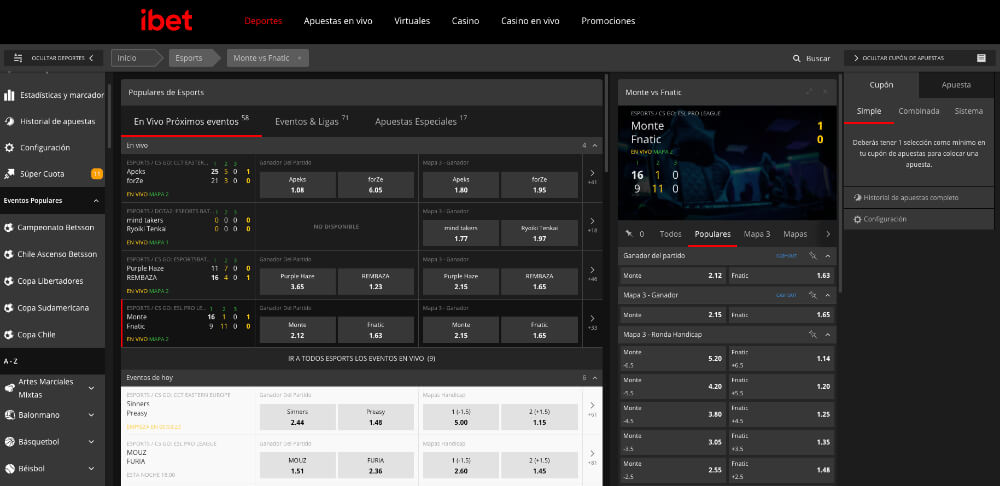
Task: Open the Apuestas en vivo menu
Action: coord(338,20)
